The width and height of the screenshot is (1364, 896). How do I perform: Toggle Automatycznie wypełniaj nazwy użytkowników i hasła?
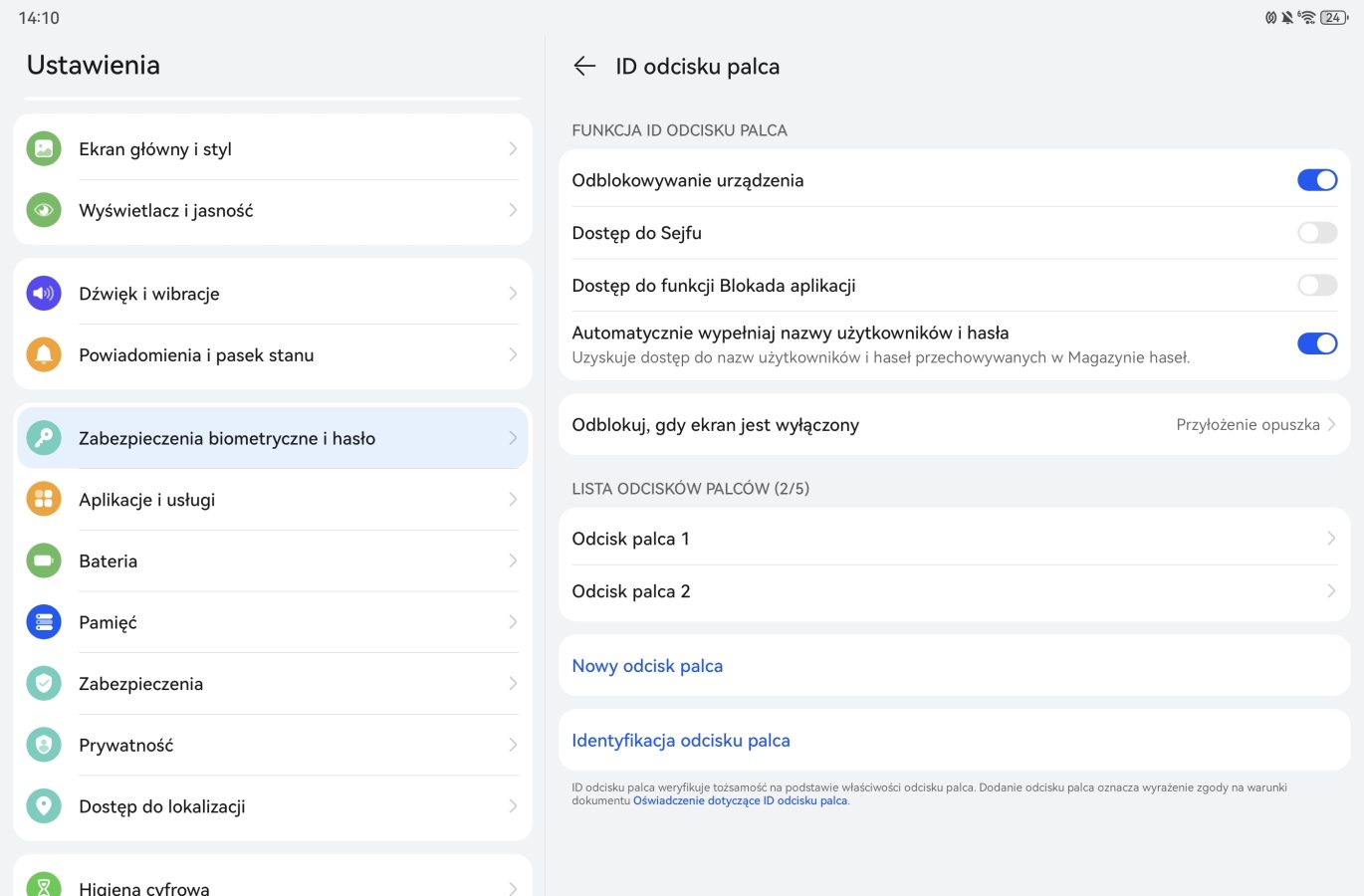tap(1317, 343)
